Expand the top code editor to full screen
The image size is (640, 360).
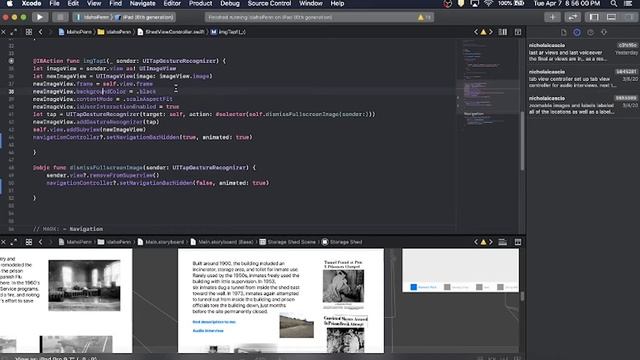click(x=14, y=32)
